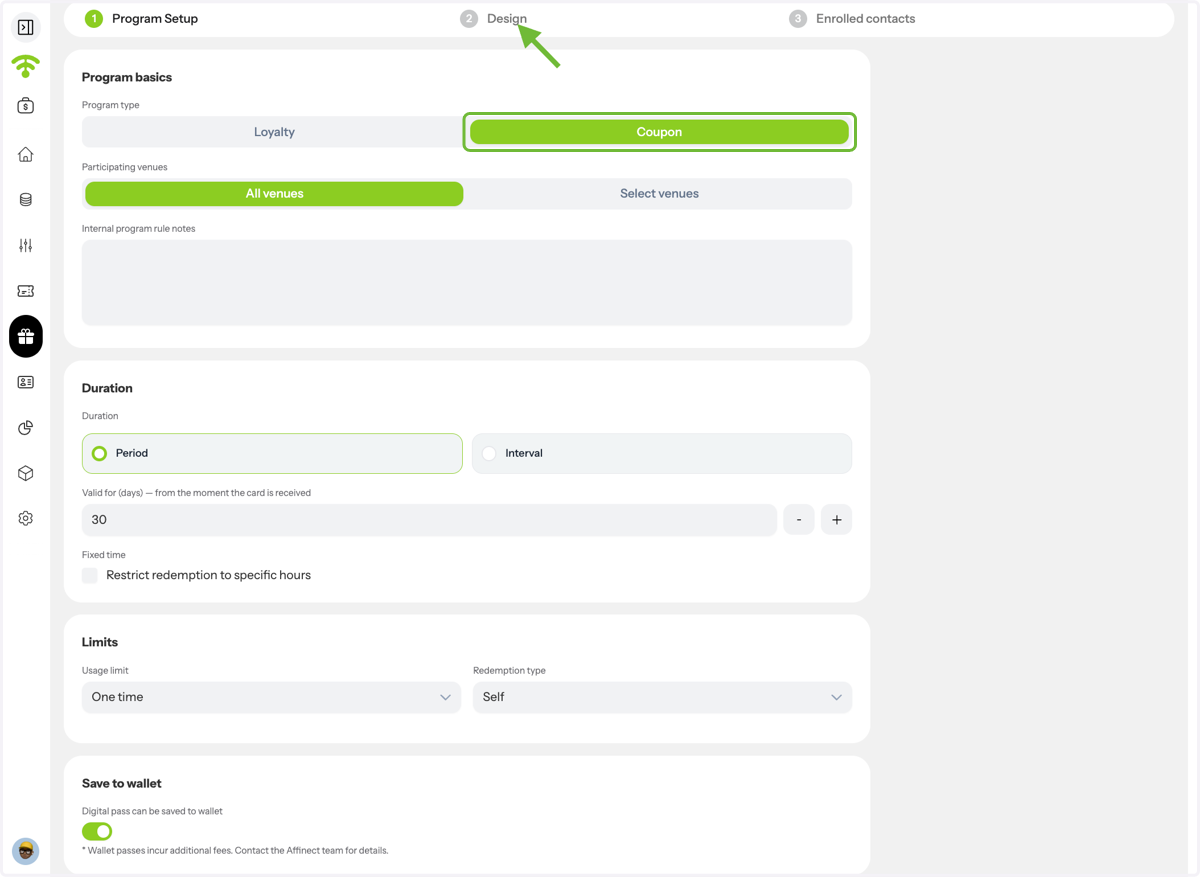Screen dimensions: 1200x877
Task: Expand the sidebar panel icon
Action: click(26, 27)
